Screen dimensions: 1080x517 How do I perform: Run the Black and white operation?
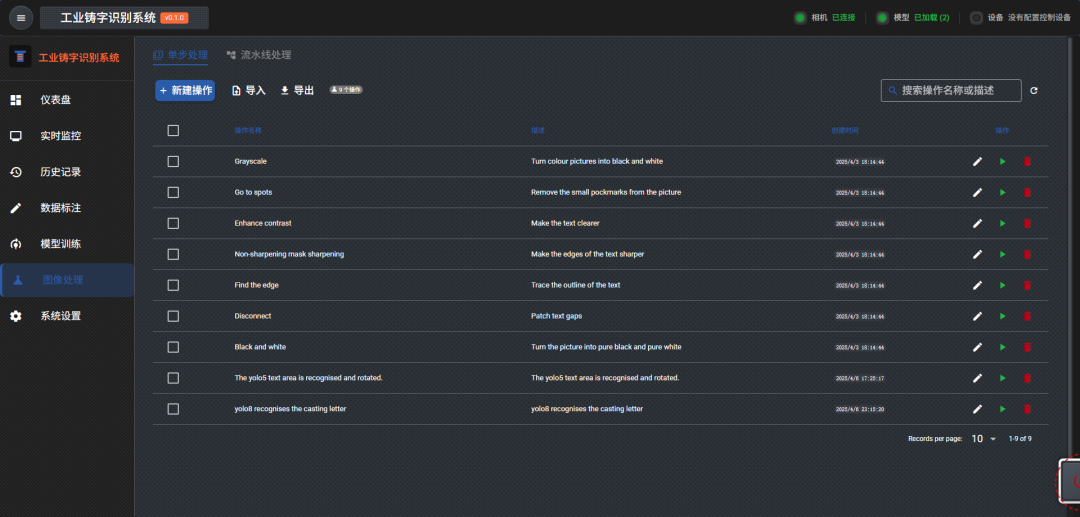(x=1002, y=347)
